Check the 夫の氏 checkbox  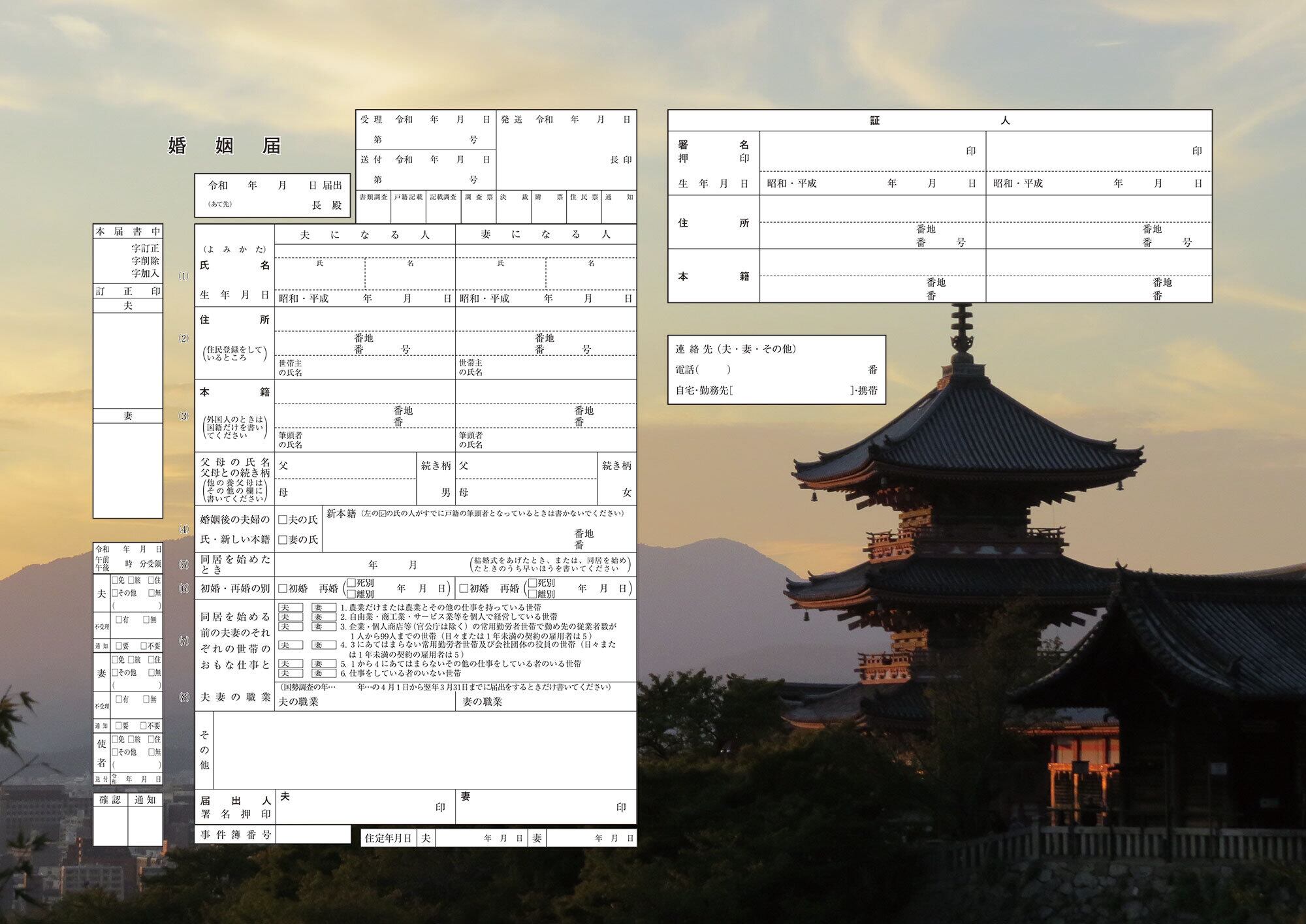coord(283,520)
